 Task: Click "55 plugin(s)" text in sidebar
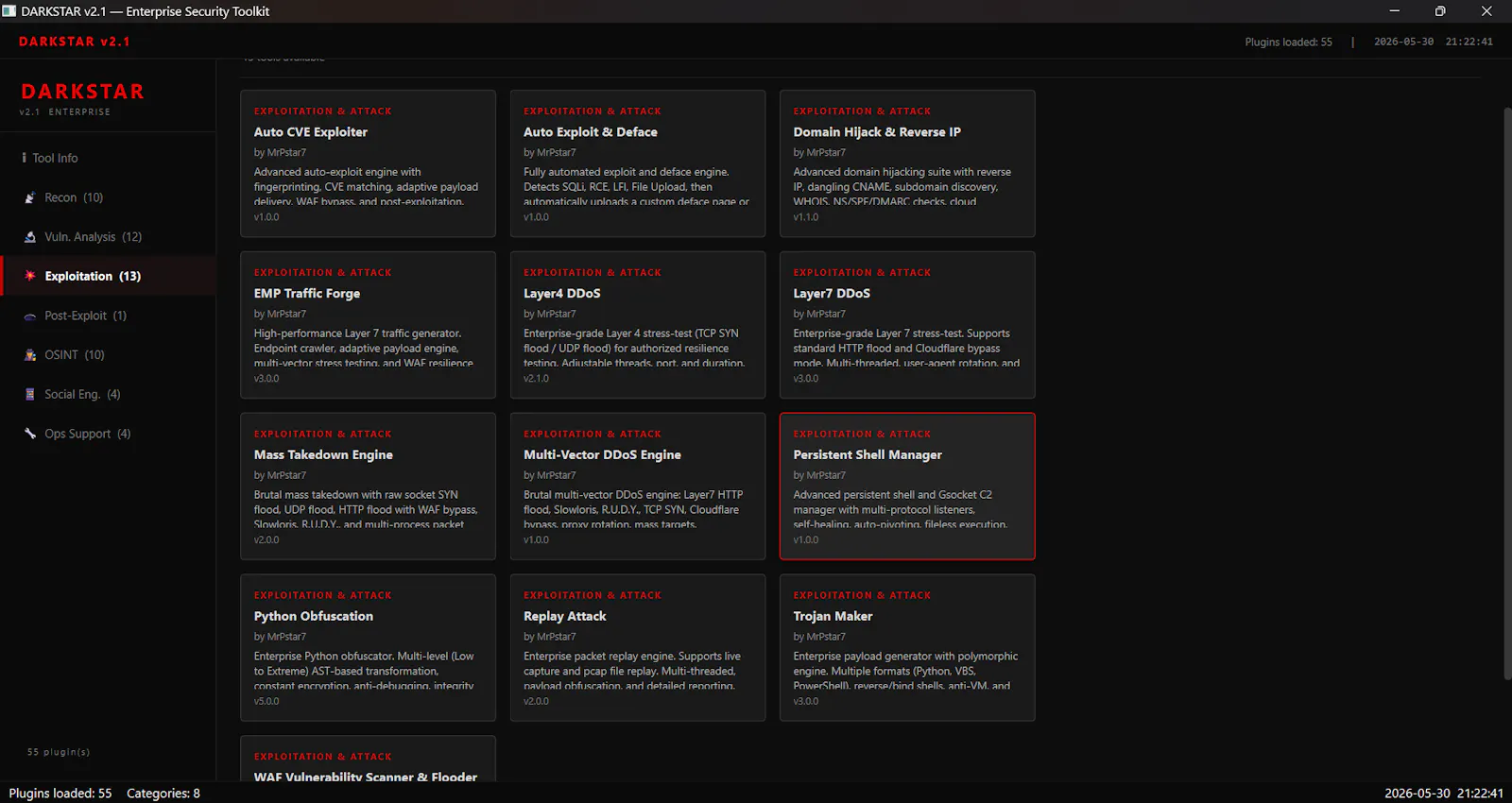click(59, 752)
